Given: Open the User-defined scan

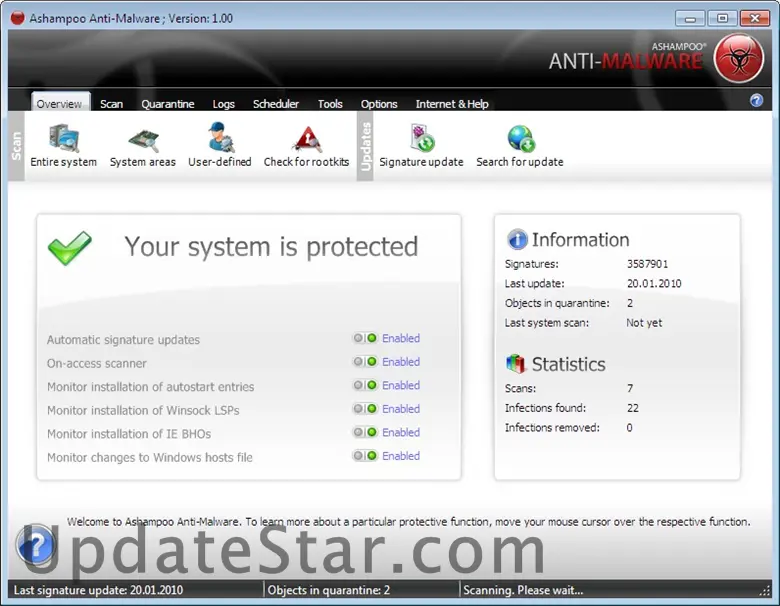Looking at the screenshot, I should [x=220, y=145].
